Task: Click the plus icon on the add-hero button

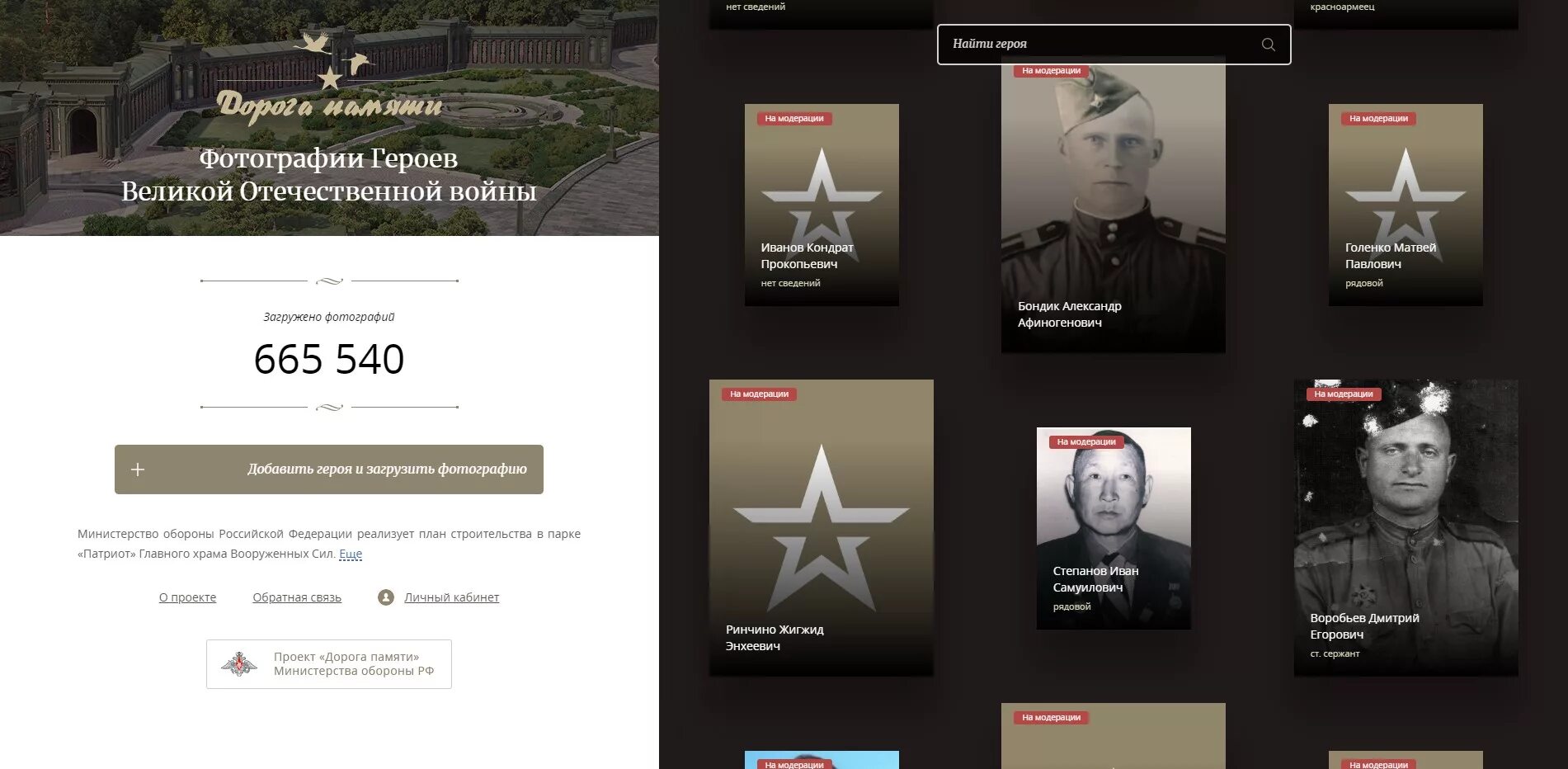Action: [x=138, y=469]
